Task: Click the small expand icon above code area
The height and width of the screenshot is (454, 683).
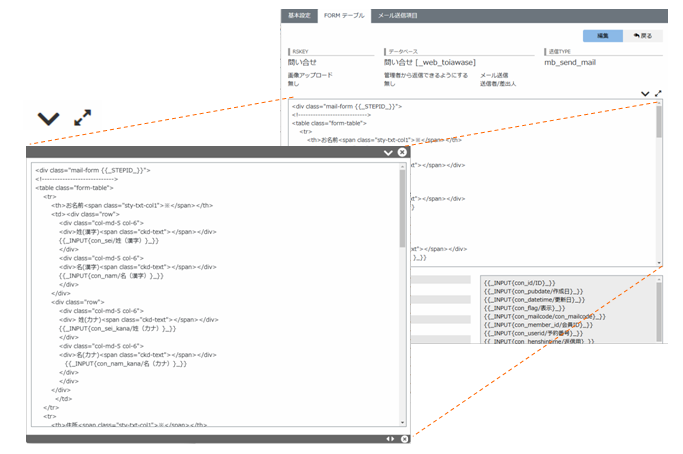Action: 658,93
